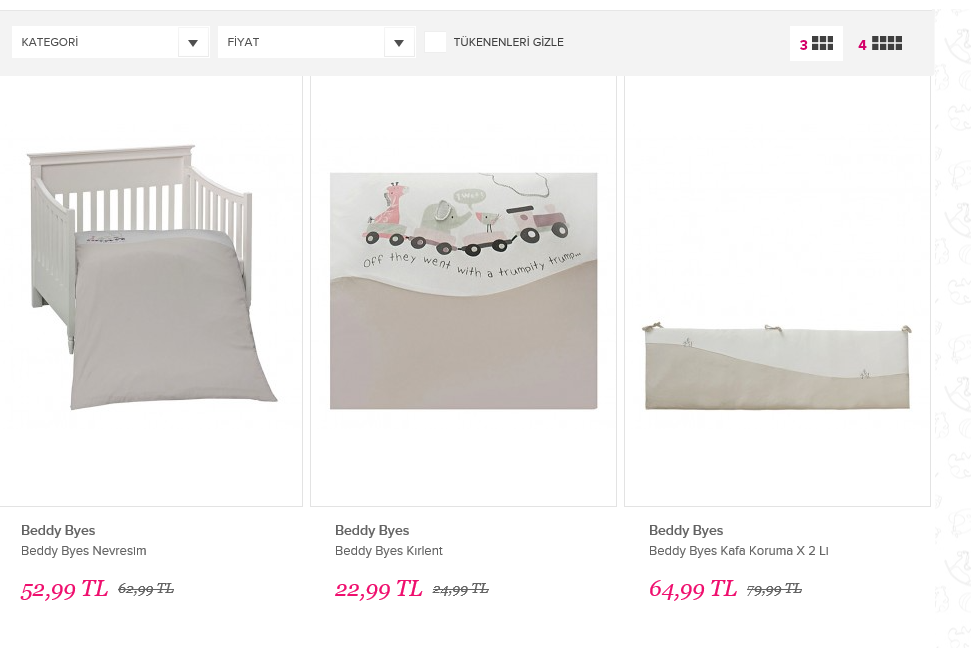Click the brand name above Nevresim
Image resolution: width=971 pixels, height=648 pixels.
(x=58, y=530)
